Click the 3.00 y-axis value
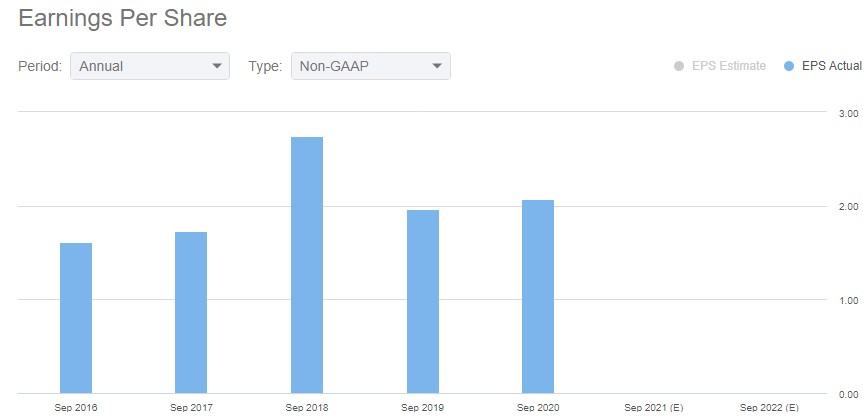Screen dimensions: 868x418 pos(849,113)
